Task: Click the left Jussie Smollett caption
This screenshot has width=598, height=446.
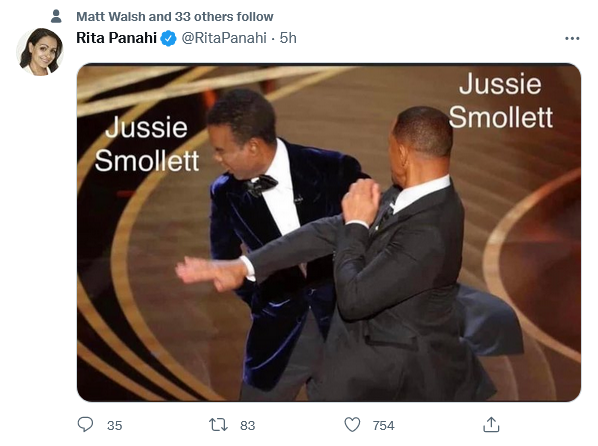Action: tap(147, 144)
